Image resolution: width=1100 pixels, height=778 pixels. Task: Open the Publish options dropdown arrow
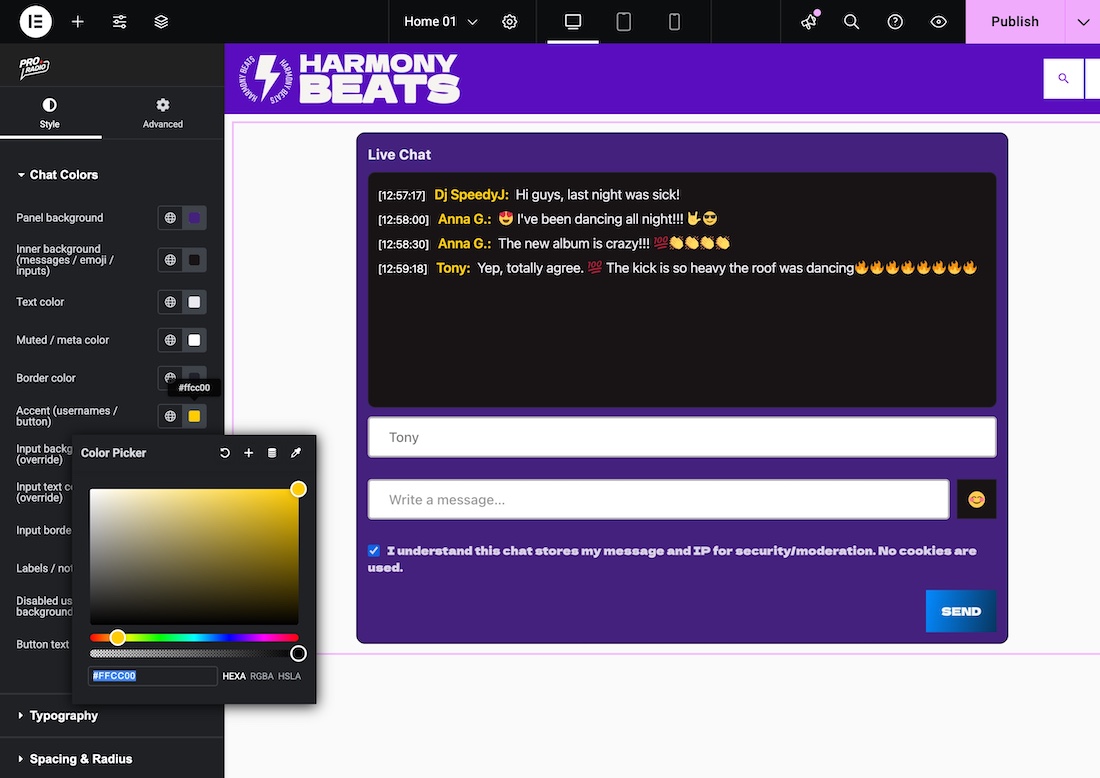(1082, 21)
